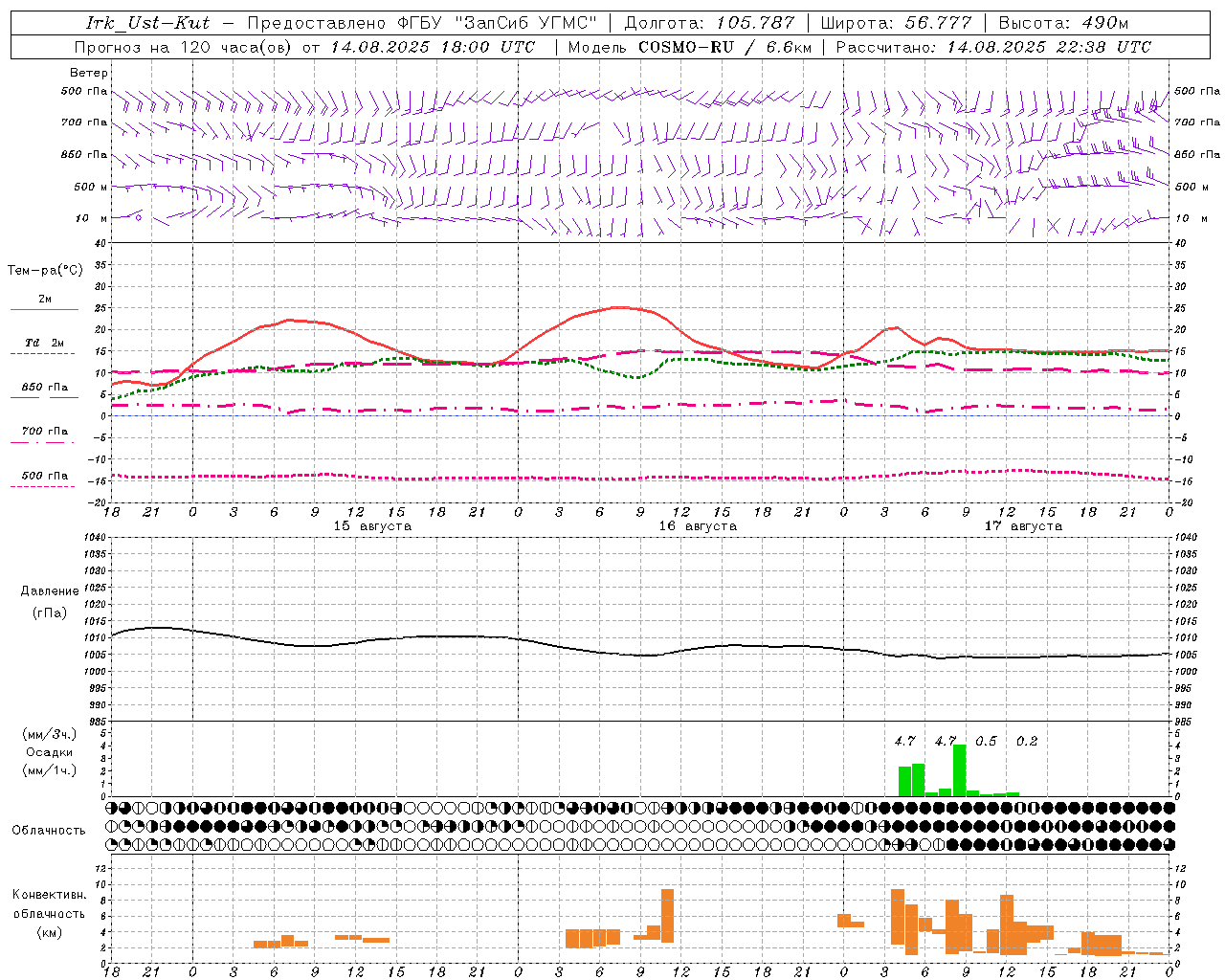Select the longitude value Долгота: 105.787

pos(709,23)
